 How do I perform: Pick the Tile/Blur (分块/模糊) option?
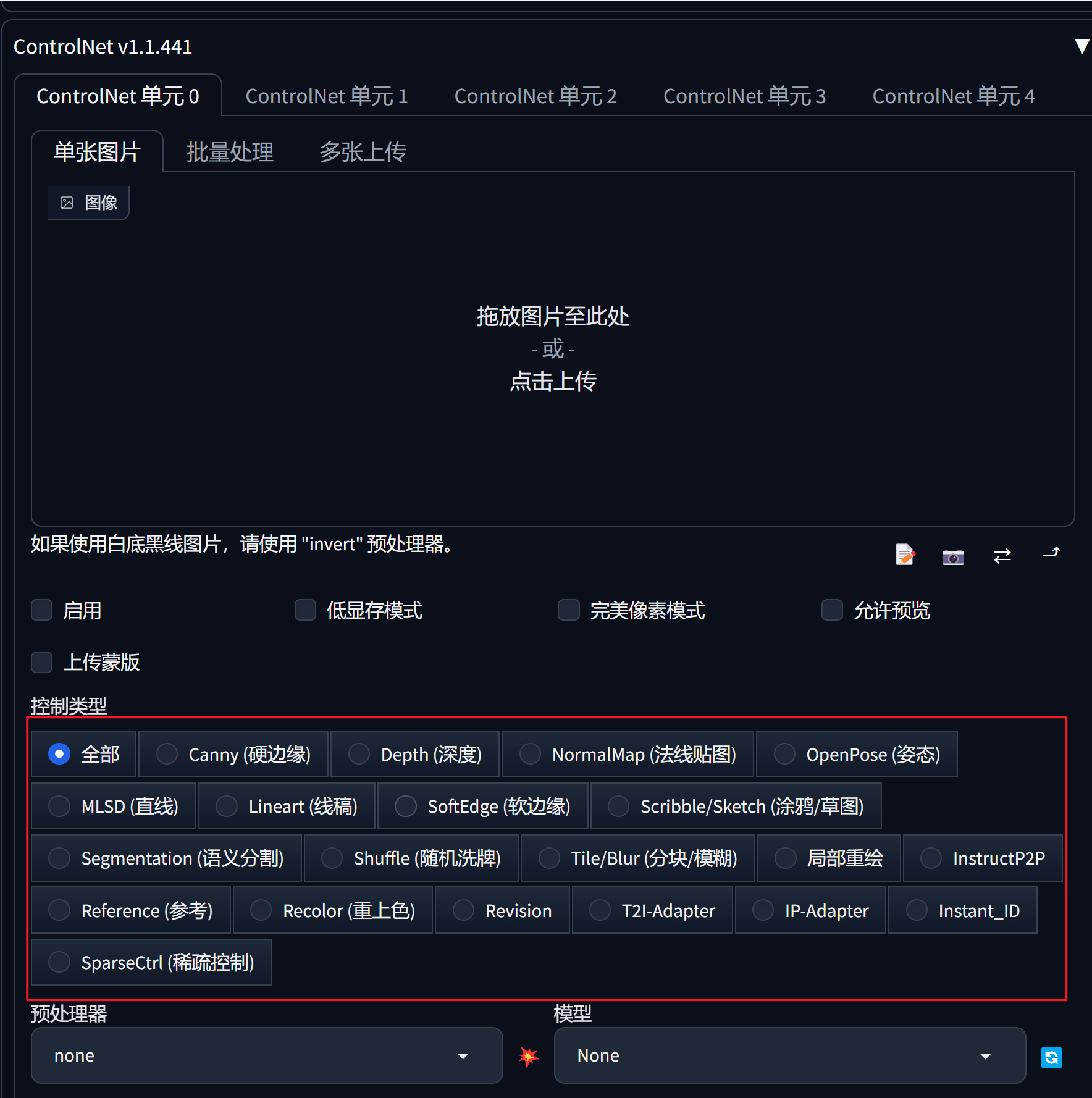click(638, 858)
